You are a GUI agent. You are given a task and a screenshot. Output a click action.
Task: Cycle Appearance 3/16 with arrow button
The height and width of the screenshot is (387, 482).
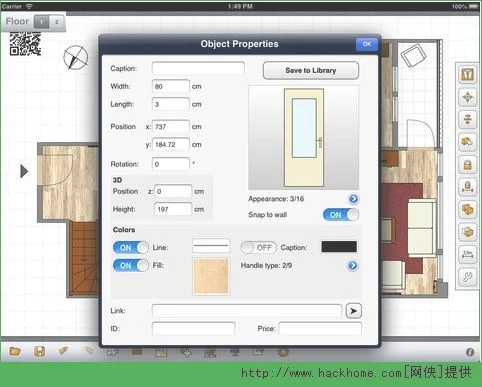pyautogui.click(x=353, y=199)
